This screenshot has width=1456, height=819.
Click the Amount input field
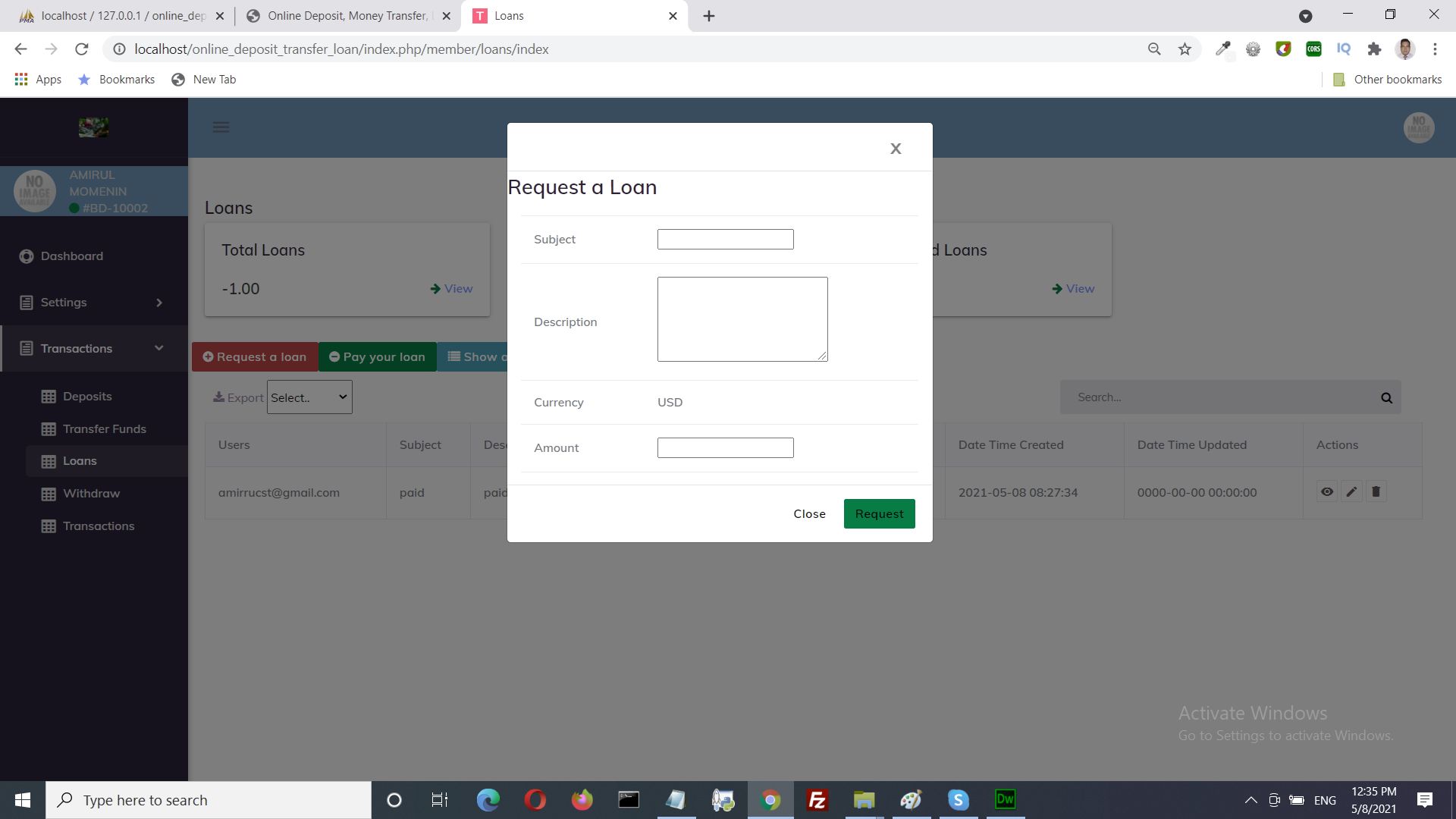coord(725,448)
